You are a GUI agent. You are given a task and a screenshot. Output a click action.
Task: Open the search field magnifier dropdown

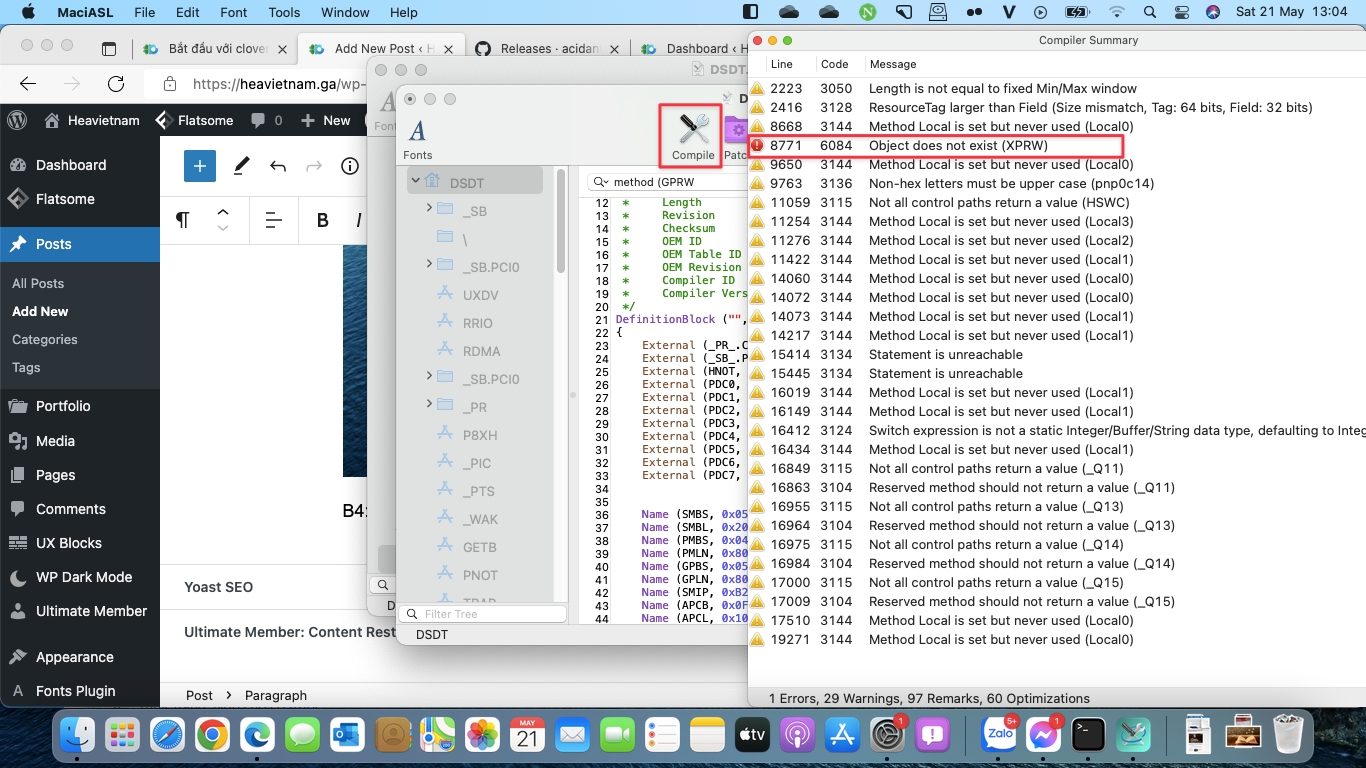[x=600, y=182]
